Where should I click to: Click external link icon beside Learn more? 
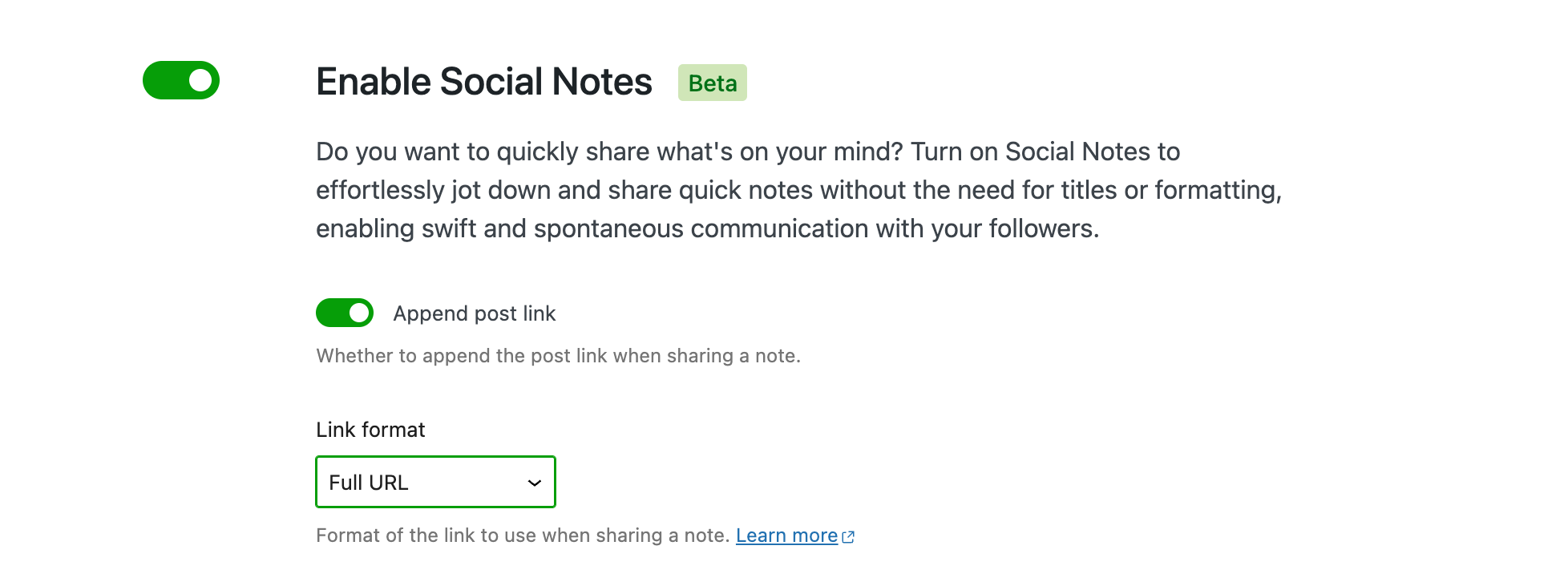coord(848,537)
